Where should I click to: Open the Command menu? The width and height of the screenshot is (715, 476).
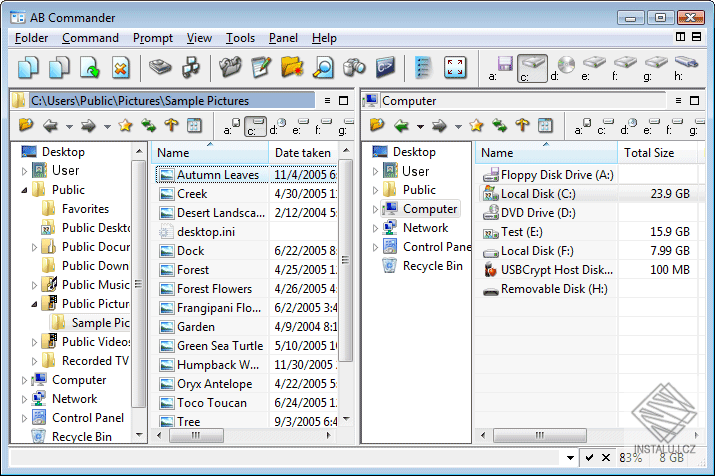tap(90, 38)
